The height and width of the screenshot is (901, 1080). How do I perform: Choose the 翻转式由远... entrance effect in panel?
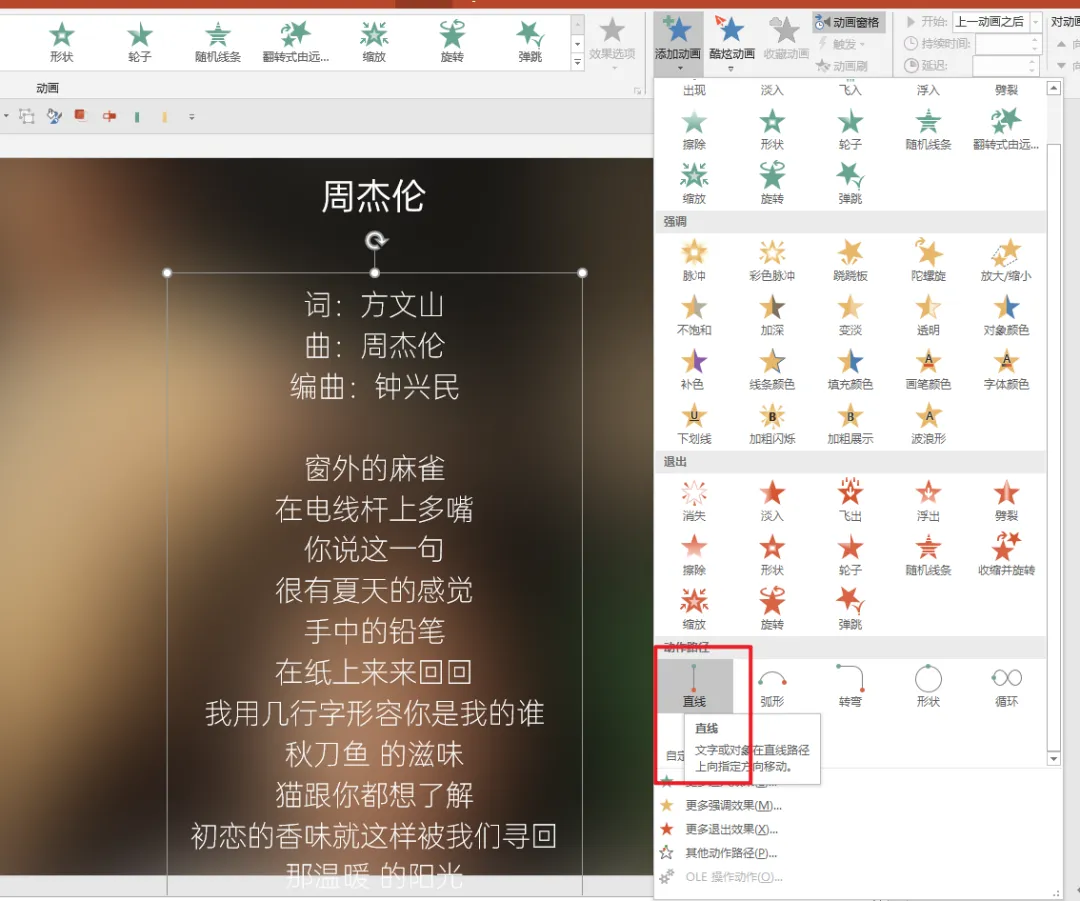coord(1006,130)
